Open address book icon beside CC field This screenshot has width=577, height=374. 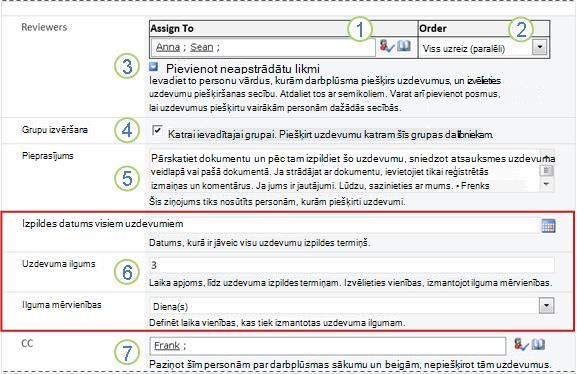click(538, 344)
